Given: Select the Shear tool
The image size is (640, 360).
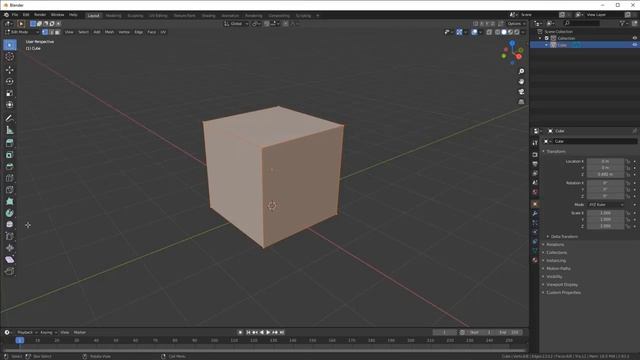Looking at the screenshot, I should [x=10, y=260].
